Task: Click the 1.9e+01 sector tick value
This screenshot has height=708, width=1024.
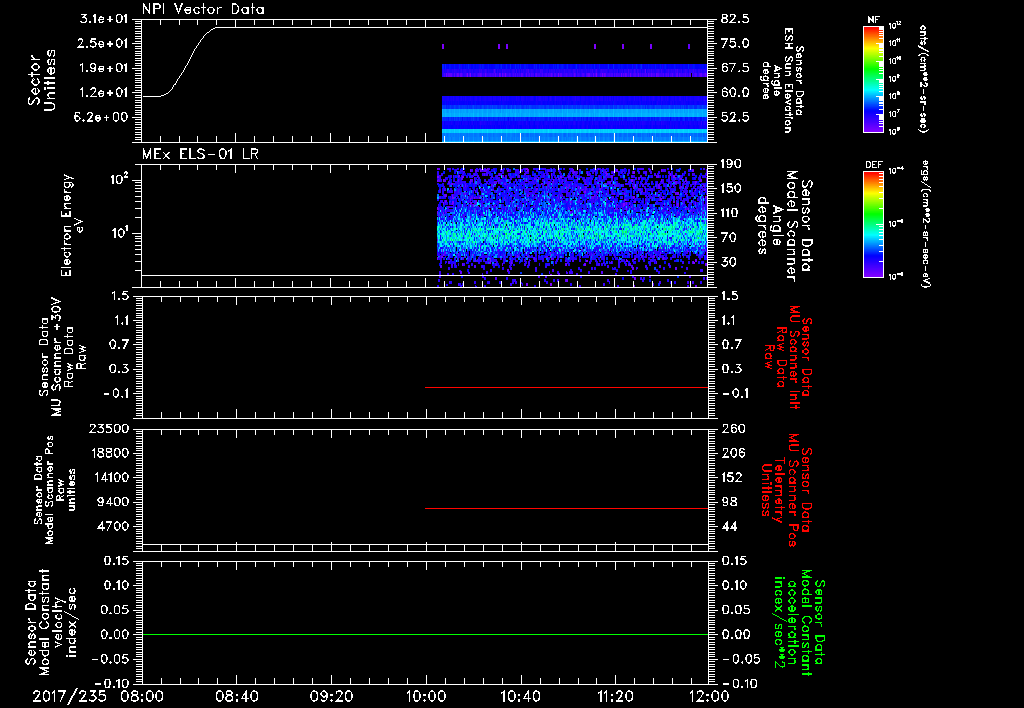Action: (x=104, y=68)
